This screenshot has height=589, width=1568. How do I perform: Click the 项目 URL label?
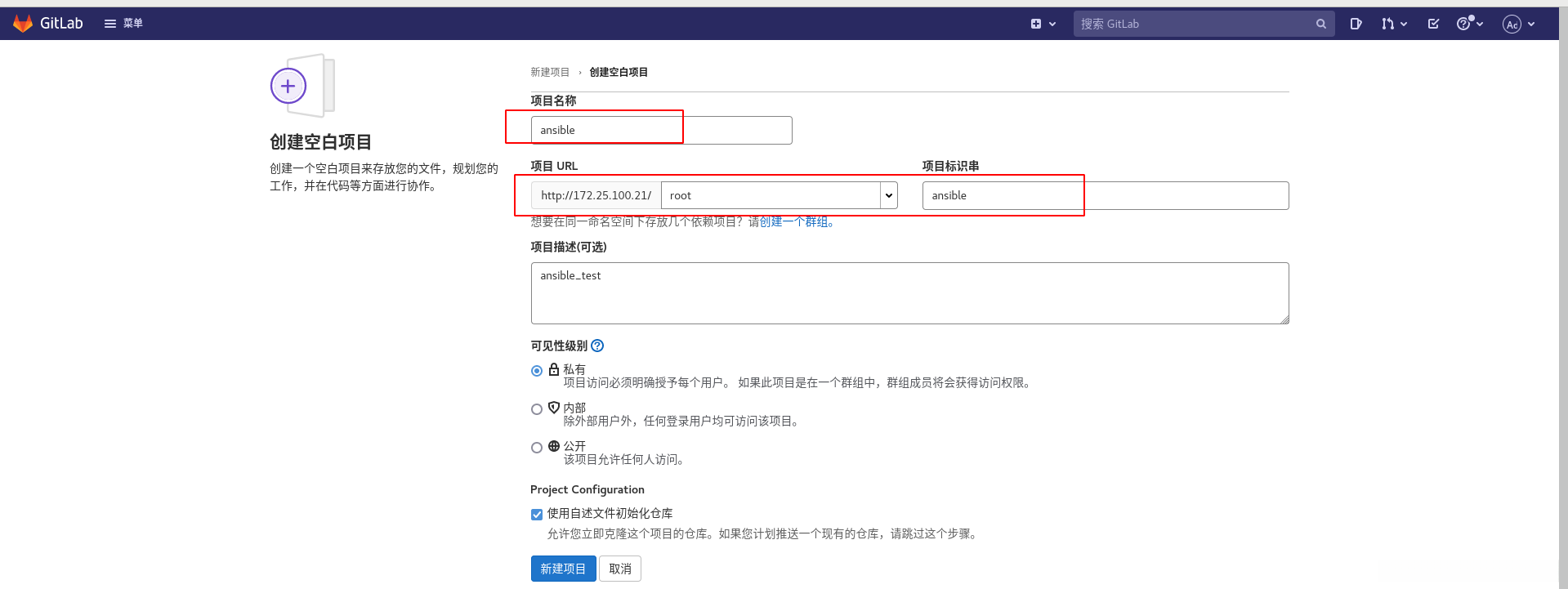554,166
